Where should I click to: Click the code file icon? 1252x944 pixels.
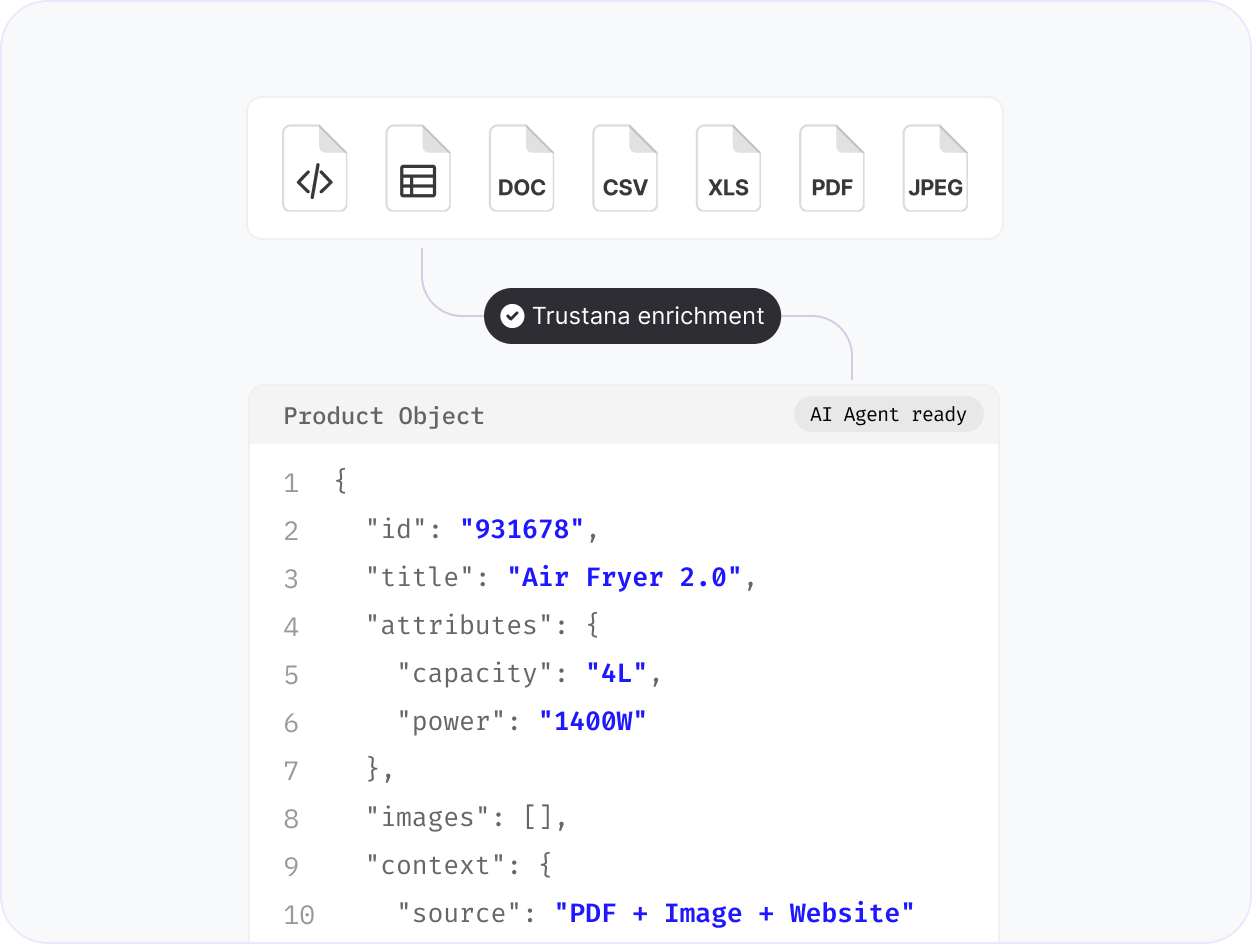pos(315,168)
